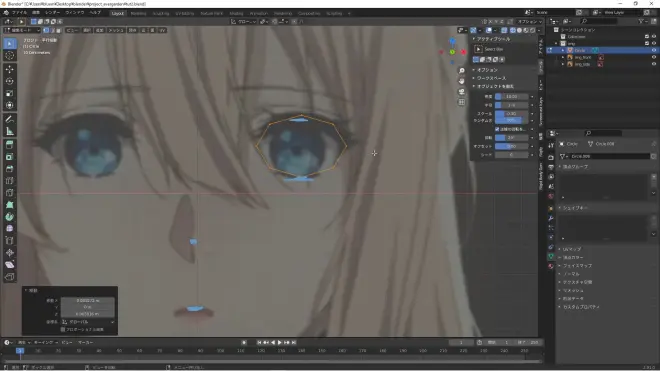Hide the Circle object with eye icon
This screenshot has width=660, height=371.
coord(654,50)
